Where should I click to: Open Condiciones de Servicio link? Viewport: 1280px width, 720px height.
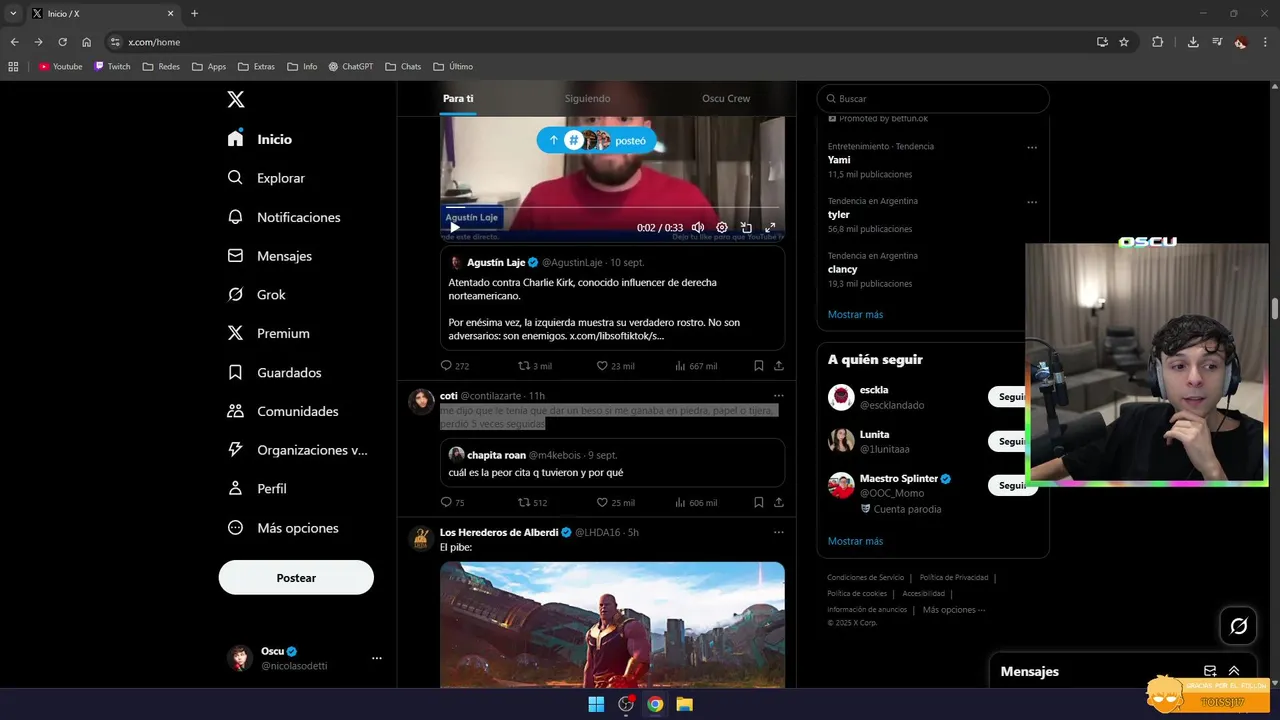point(865,577)
